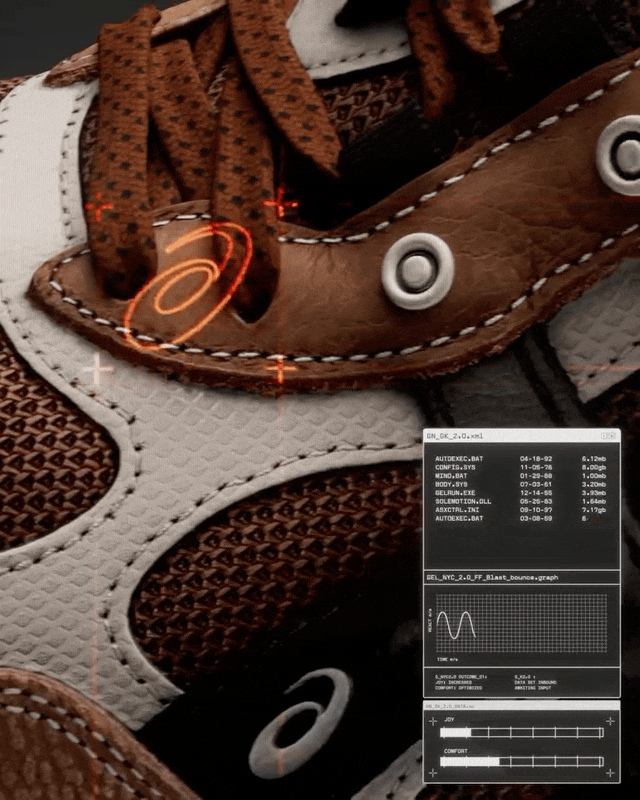Click the 6.12mb file size
Screen dimensions: 640x800
pos(594,459)
